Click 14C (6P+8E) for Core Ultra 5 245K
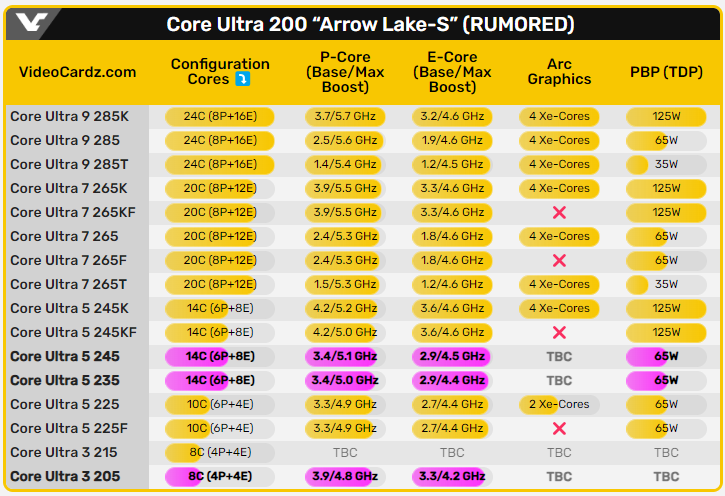This screenshot has height=496, width=725. [220, 308]
